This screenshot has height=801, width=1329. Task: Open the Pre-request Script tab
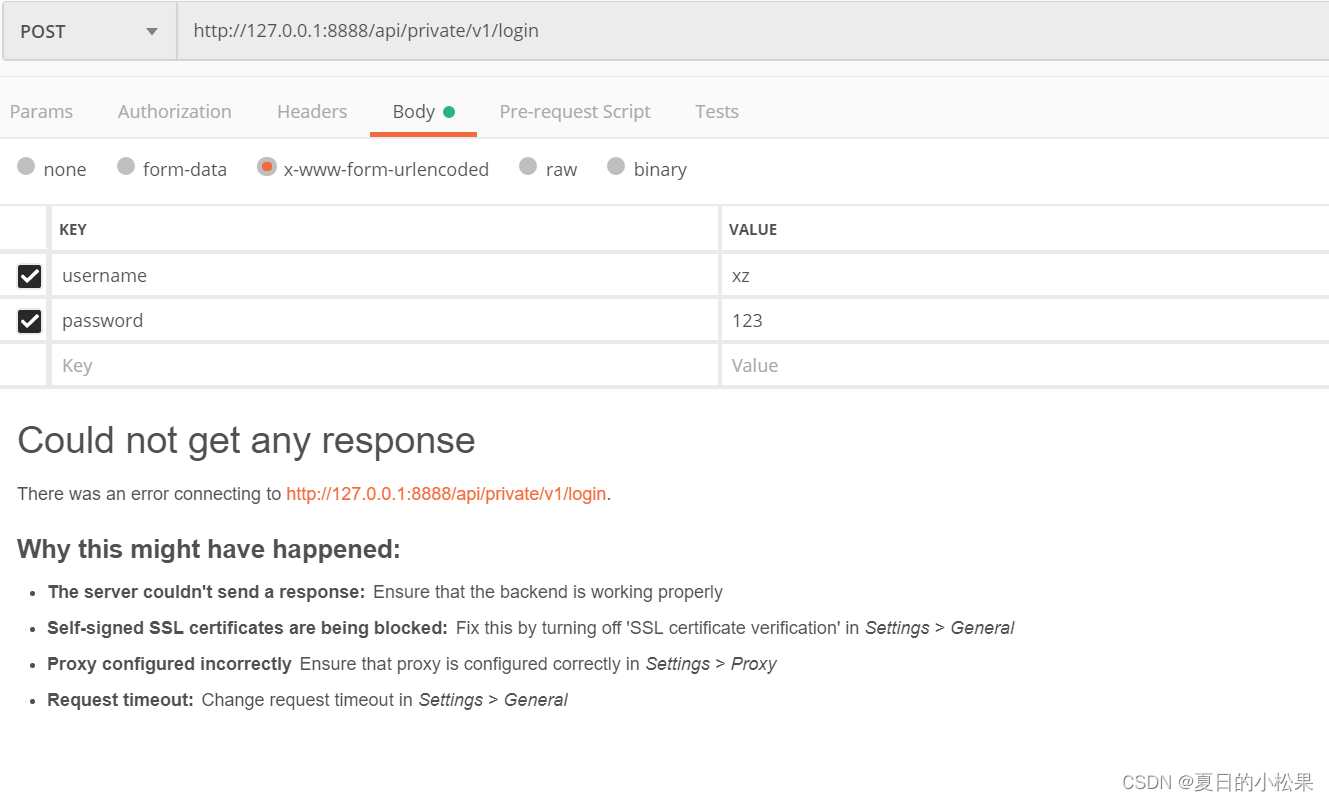[x=575, y=111]
